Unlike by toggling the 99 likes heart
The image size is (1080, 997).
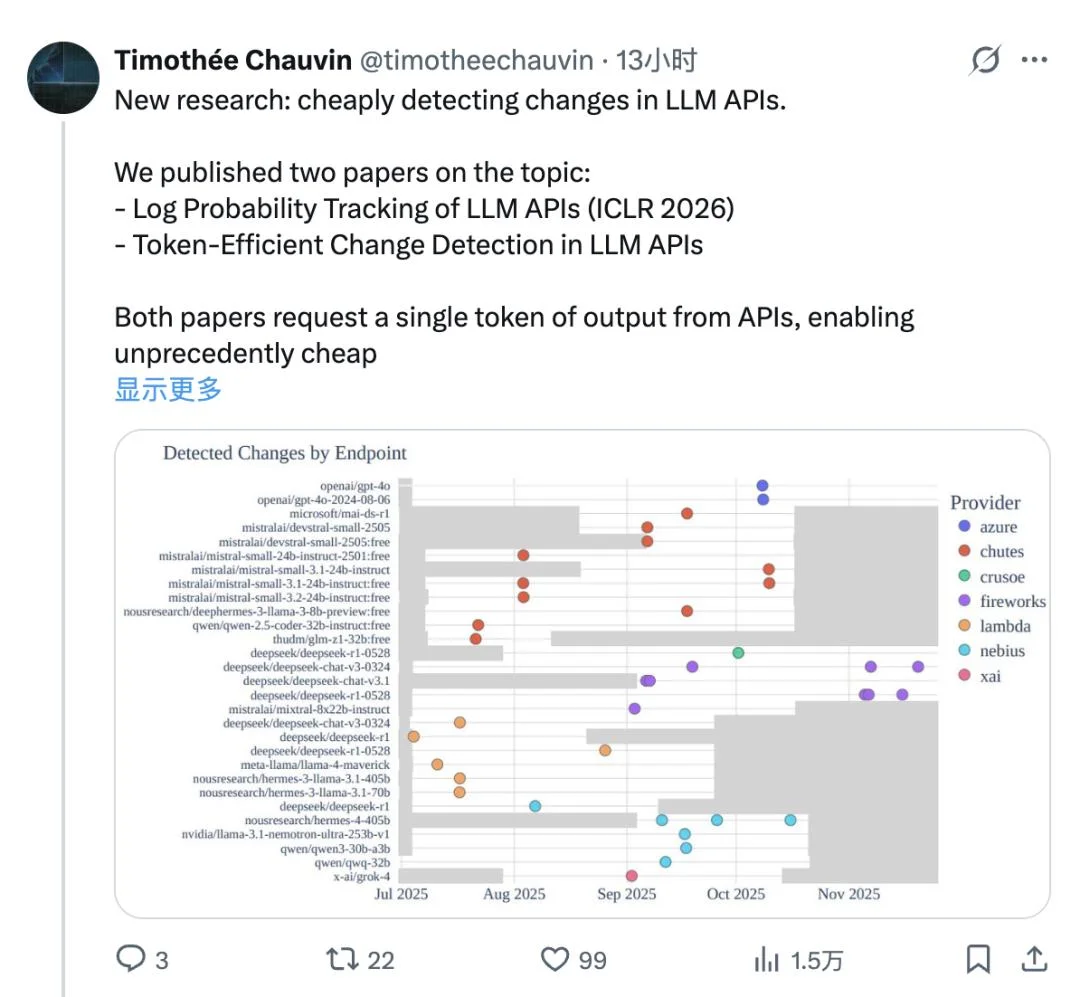click(556, 959)
